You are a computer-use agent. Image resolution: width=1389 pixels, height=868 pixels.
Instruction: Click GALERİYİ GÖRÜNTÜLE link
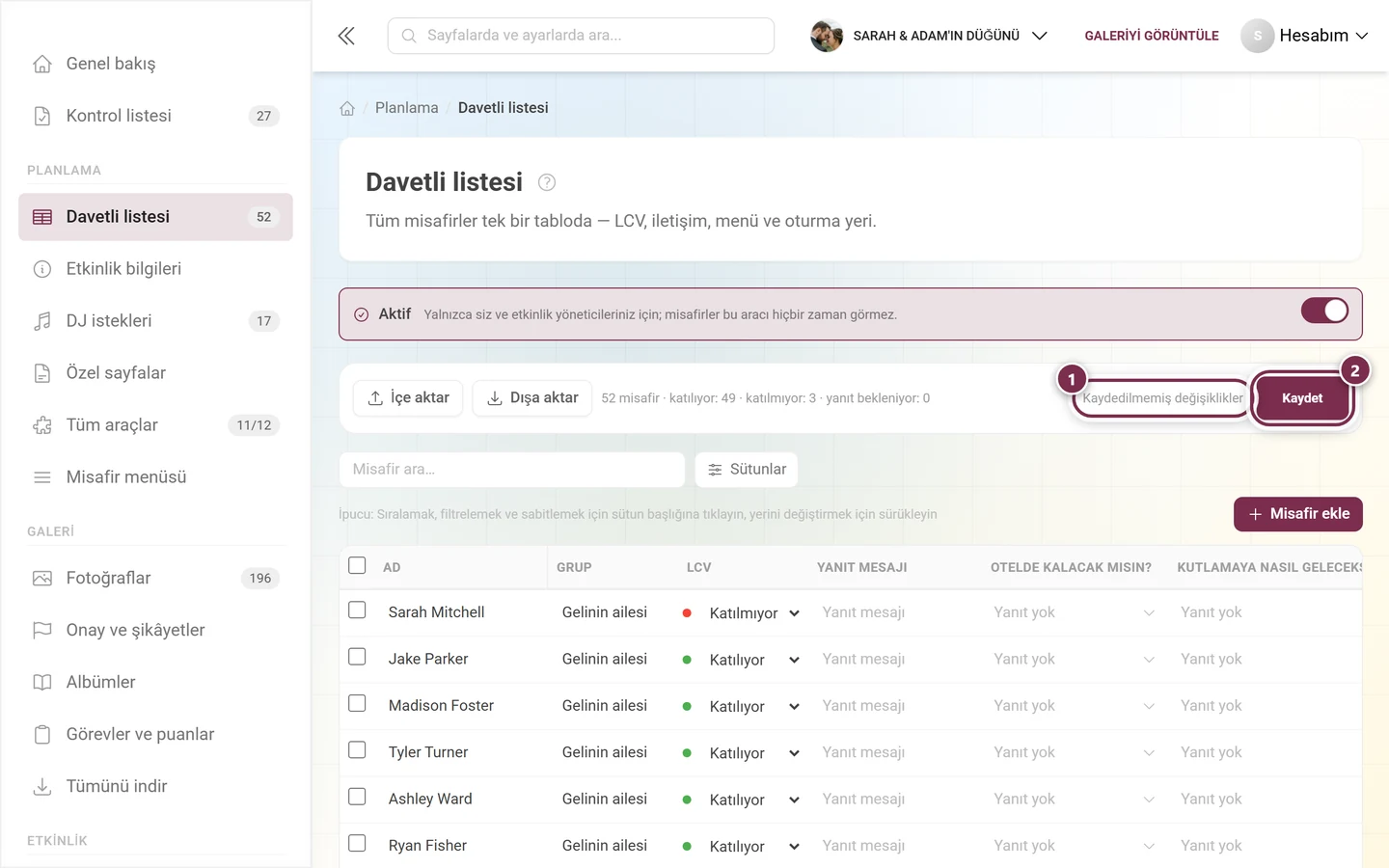[x=1152, y=36]
